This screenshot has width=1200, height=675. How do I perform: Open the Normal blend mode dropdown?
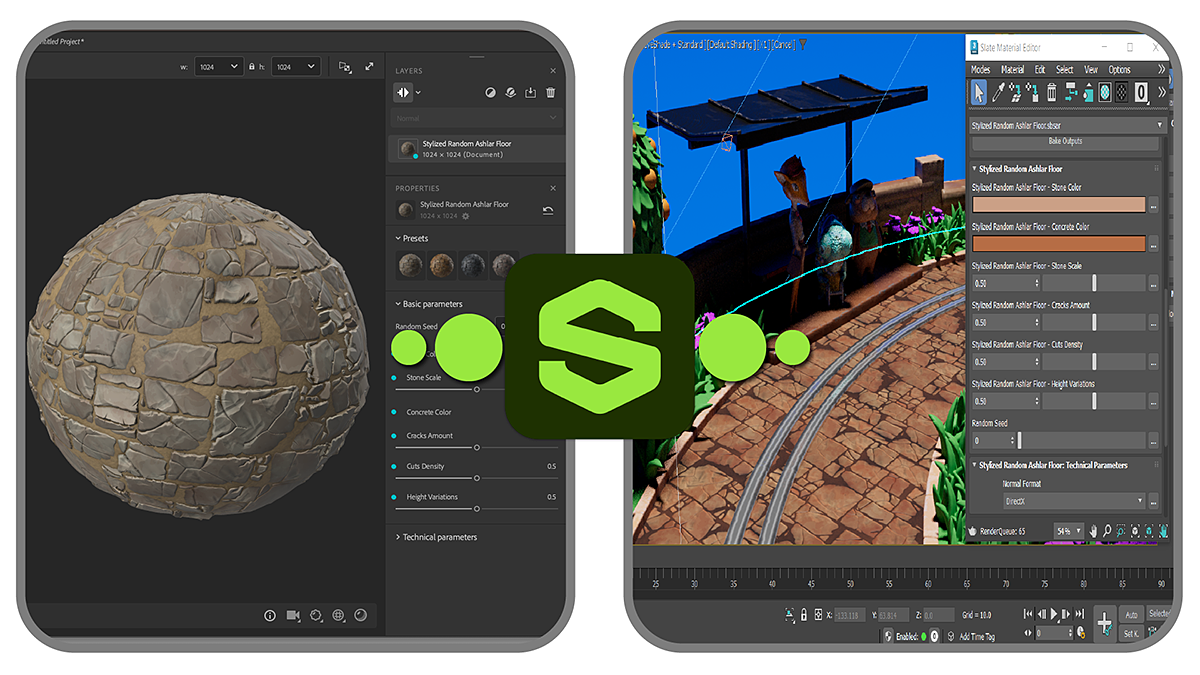tap(475, 118)
